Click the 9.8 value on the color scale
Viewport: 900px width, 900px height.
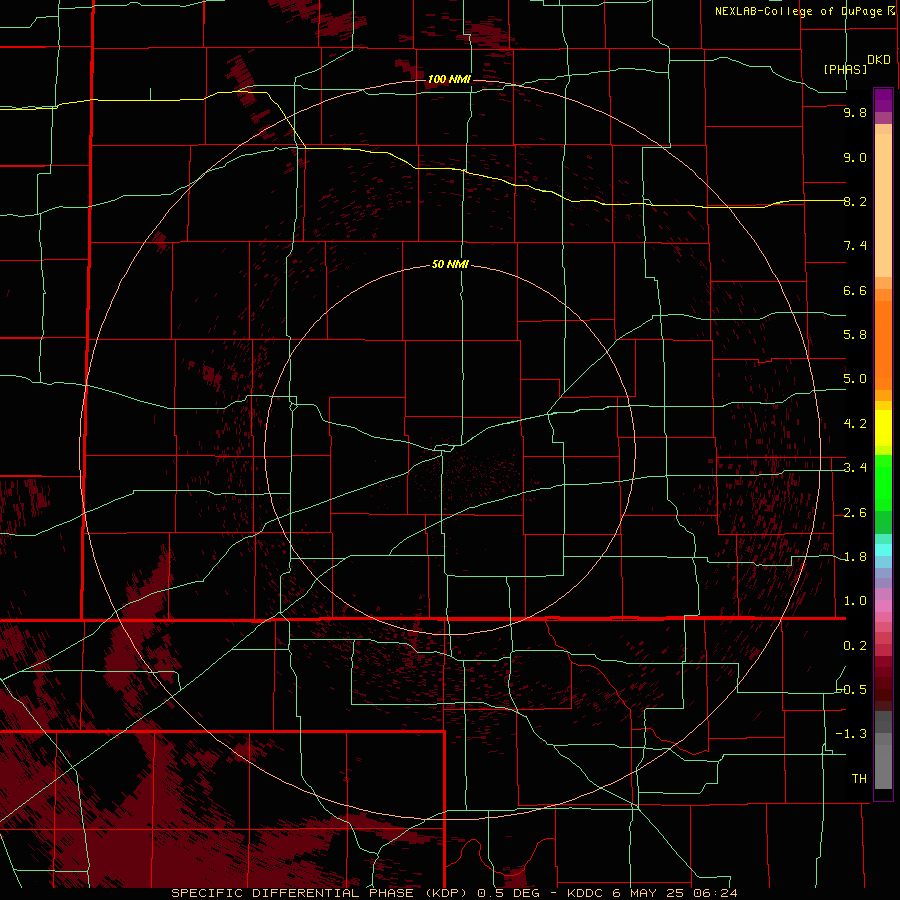[x=855, y=112]
